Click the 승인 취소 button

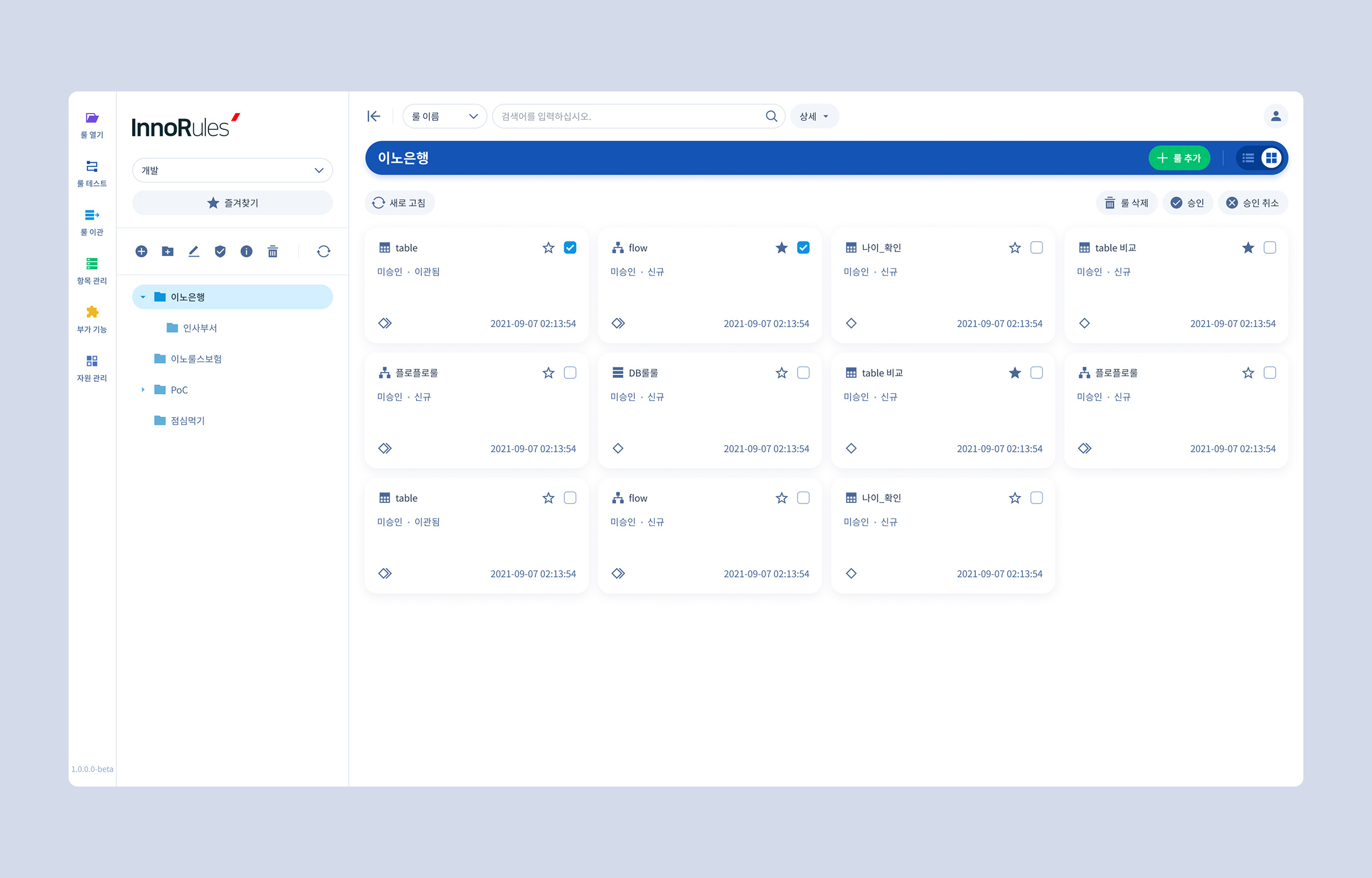tap(1253, 203)
